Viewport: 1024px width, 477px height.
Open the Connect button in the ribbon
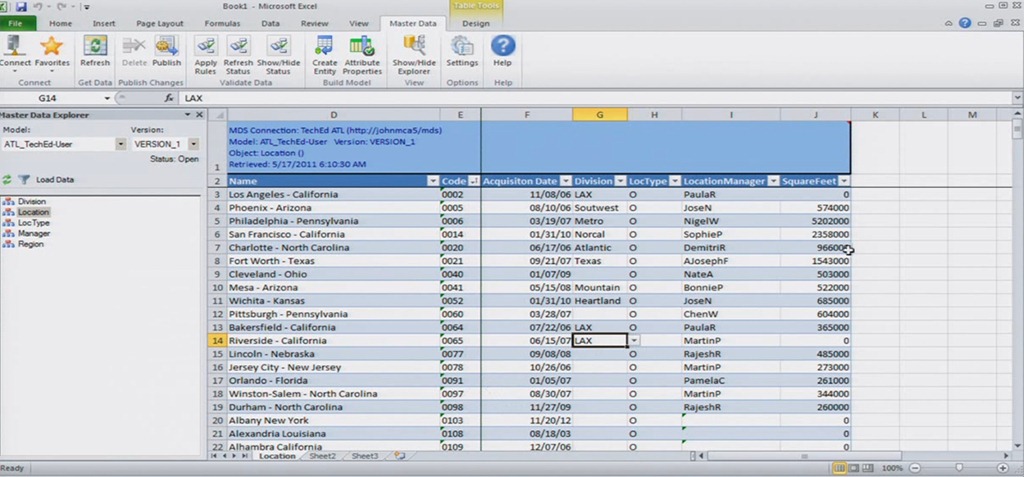14,52
